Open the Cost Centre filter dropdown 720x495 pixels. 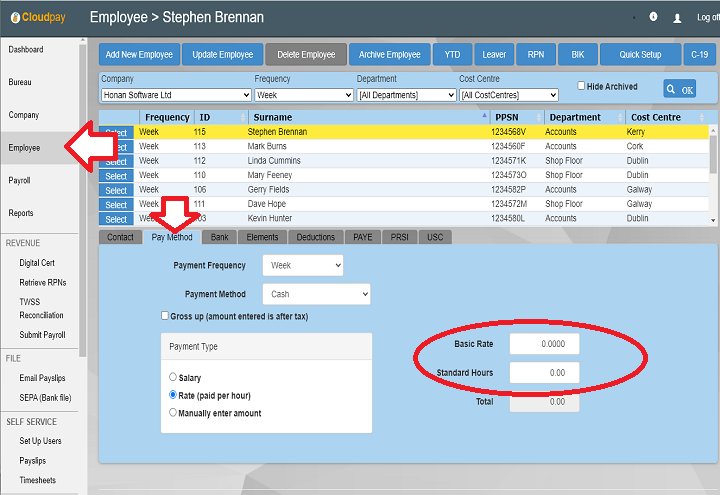[x=508, y=95]
